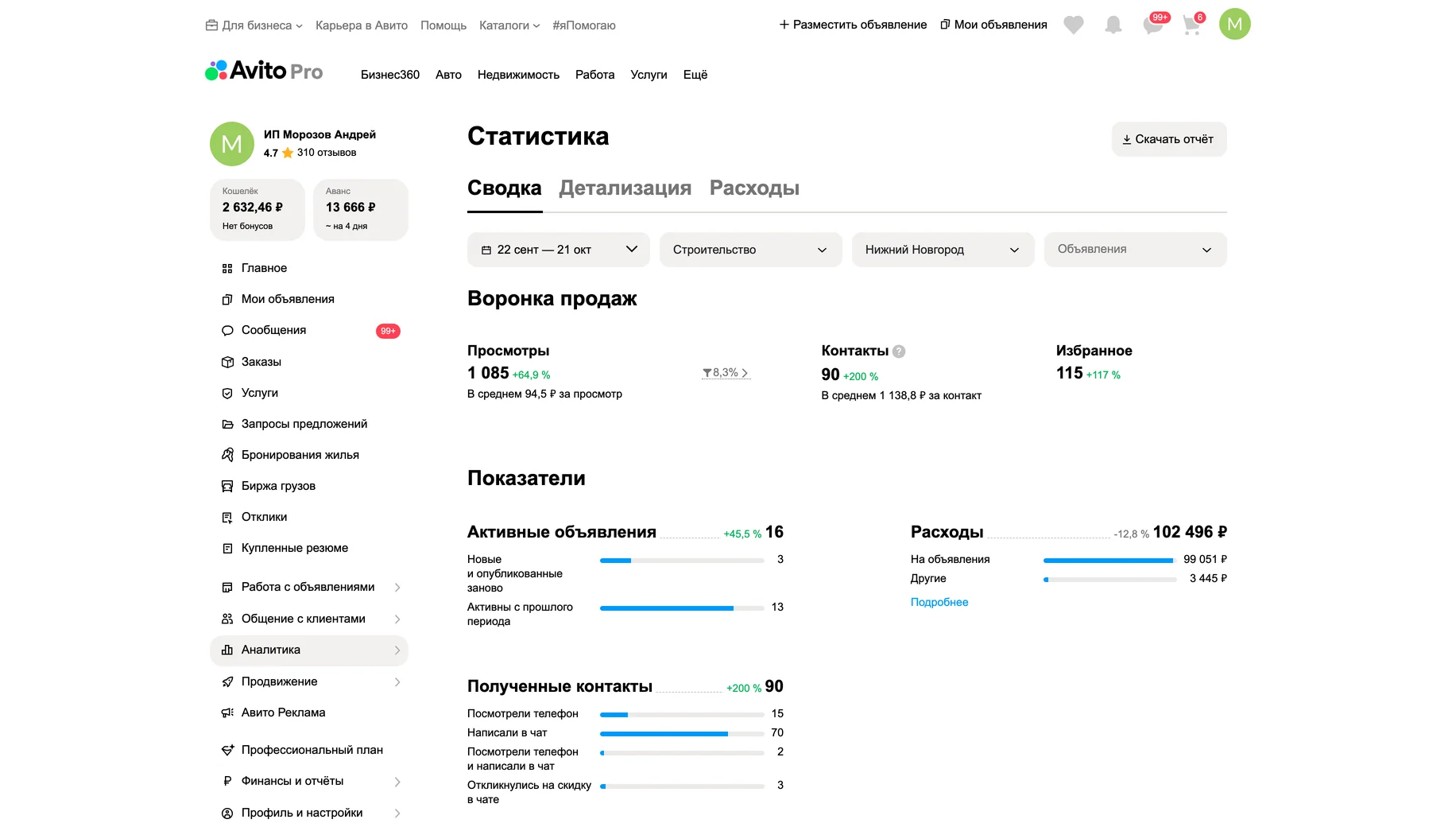Viewport: 1456px width, 827px height.
Task: Open Работа in main navigation
Action: click(x=595, y=75)
